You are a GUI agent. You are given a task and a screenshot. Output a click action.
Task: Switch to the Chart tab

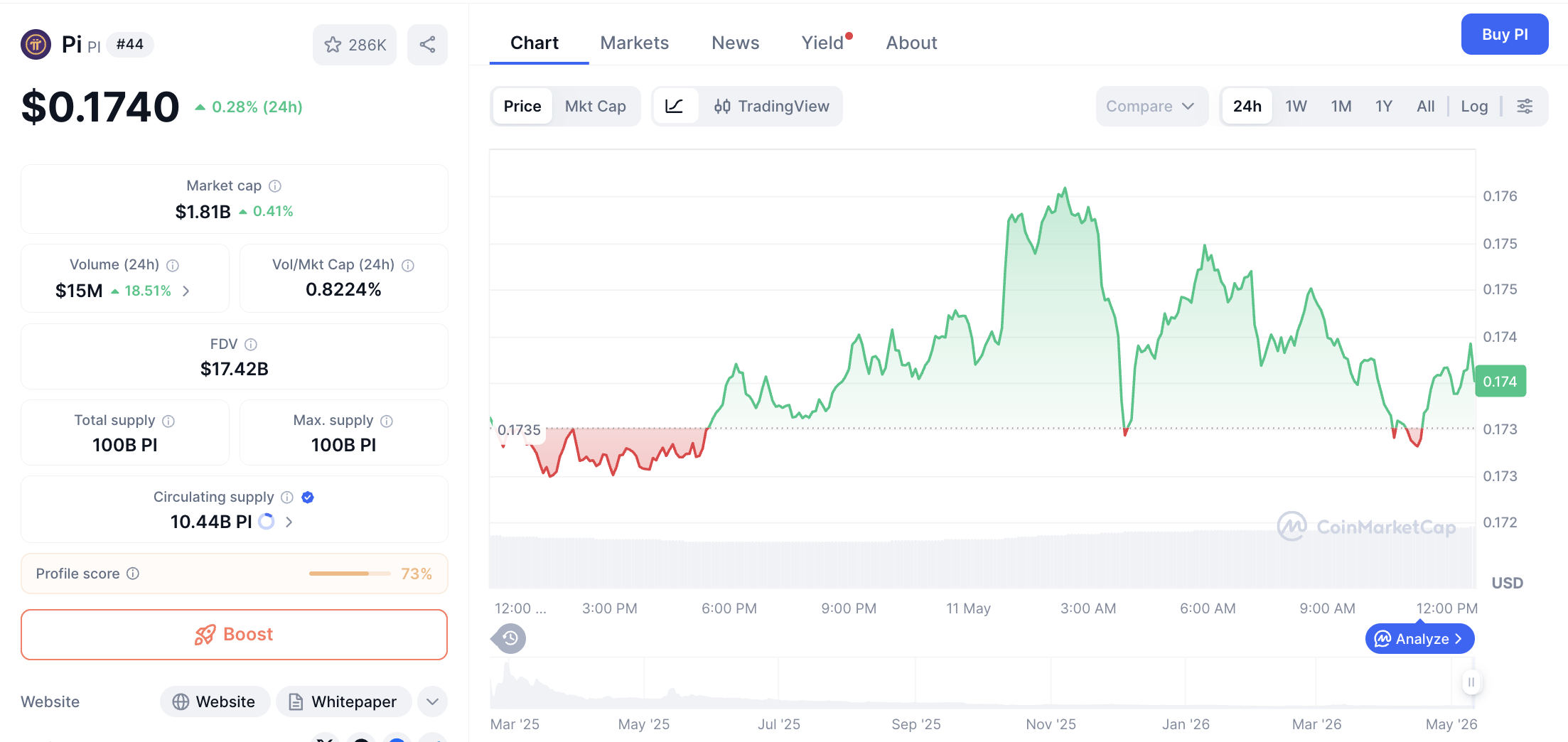[535, 43]
